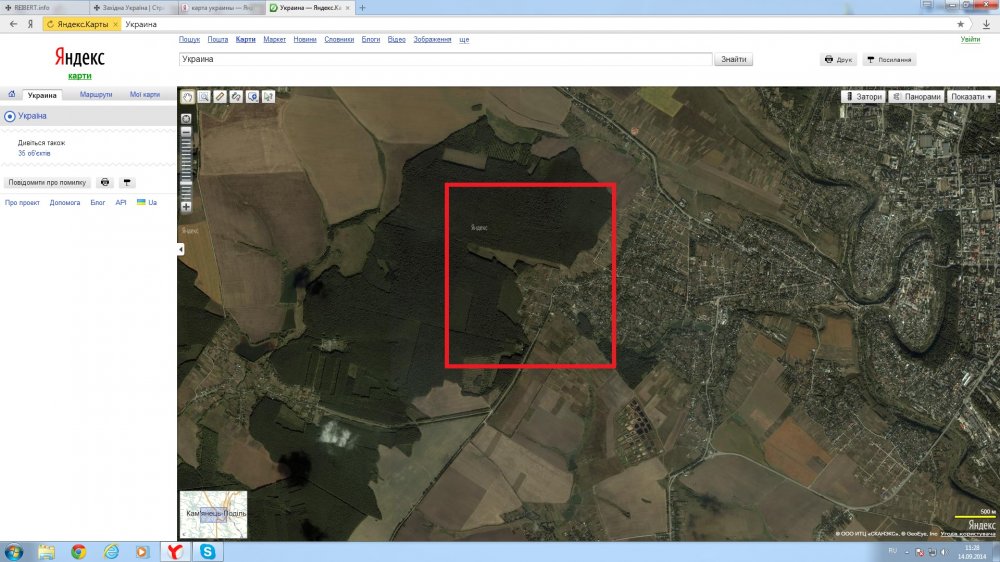Click the printer icon in left panel
The image size is (1000, 562).
(105, 182)
